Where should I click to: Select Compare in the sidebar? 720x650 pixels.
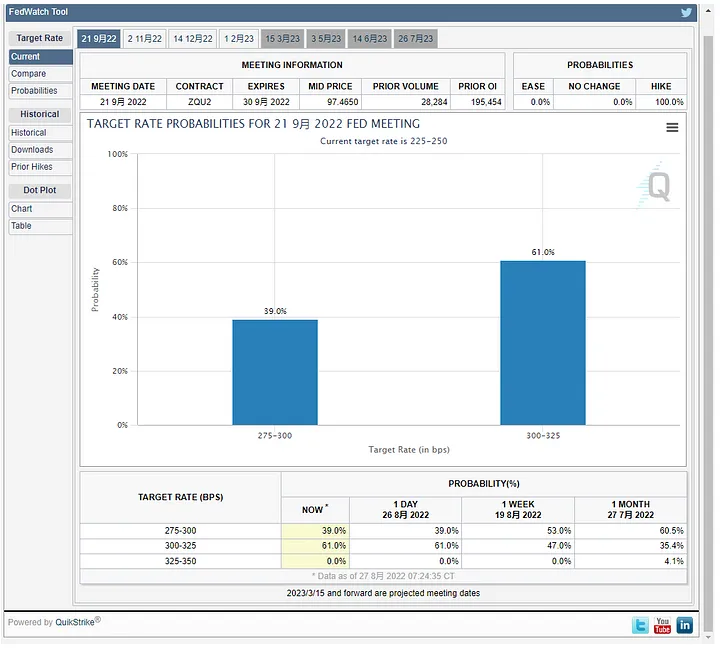[29, 74]
